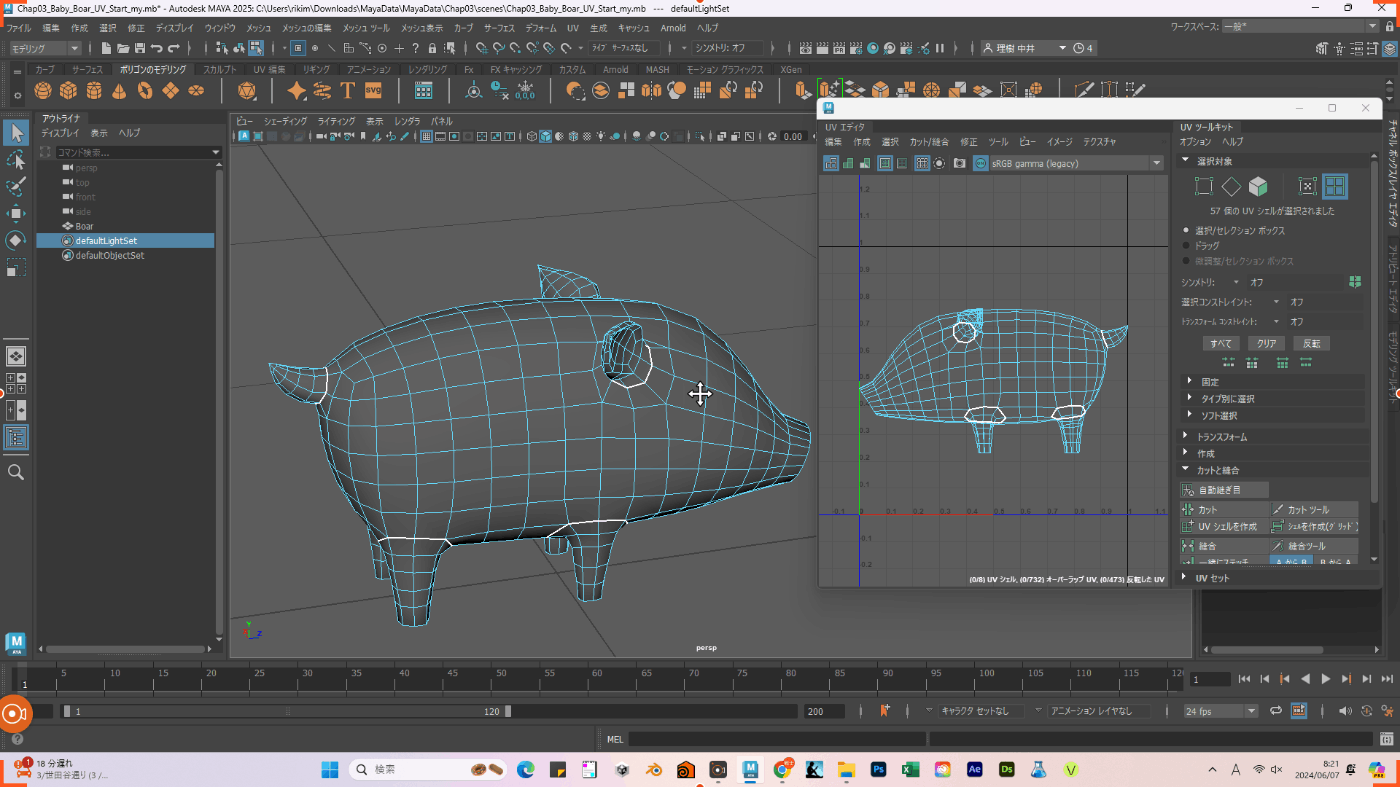The width and height of the screenshot is (1400, 787).
Task: Click the New scene file icon
Action: 106,48
